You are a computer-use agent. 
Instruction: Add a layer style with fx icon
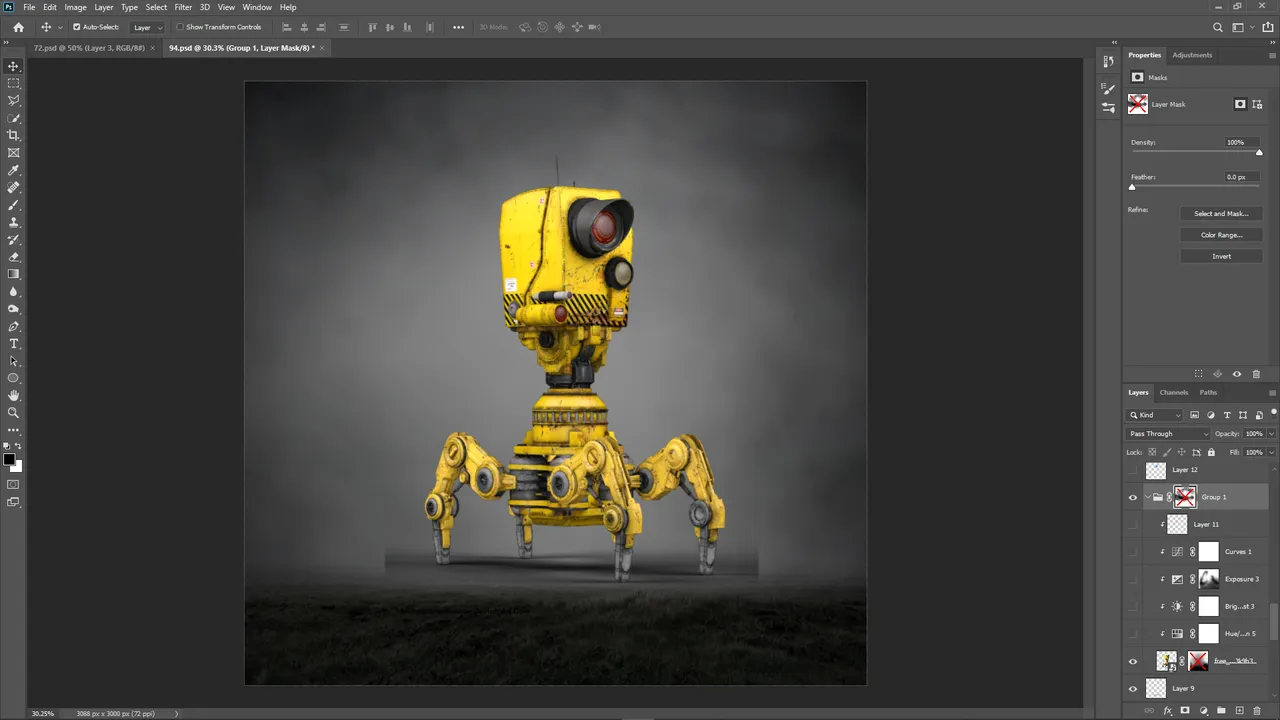1167,711
